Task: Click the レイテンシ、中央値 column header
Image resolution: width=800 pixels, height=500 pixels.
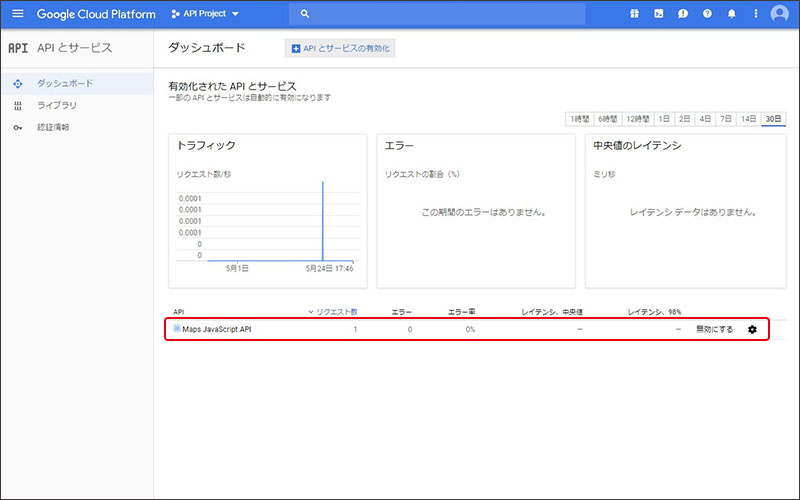Action: tap(552, 312)
